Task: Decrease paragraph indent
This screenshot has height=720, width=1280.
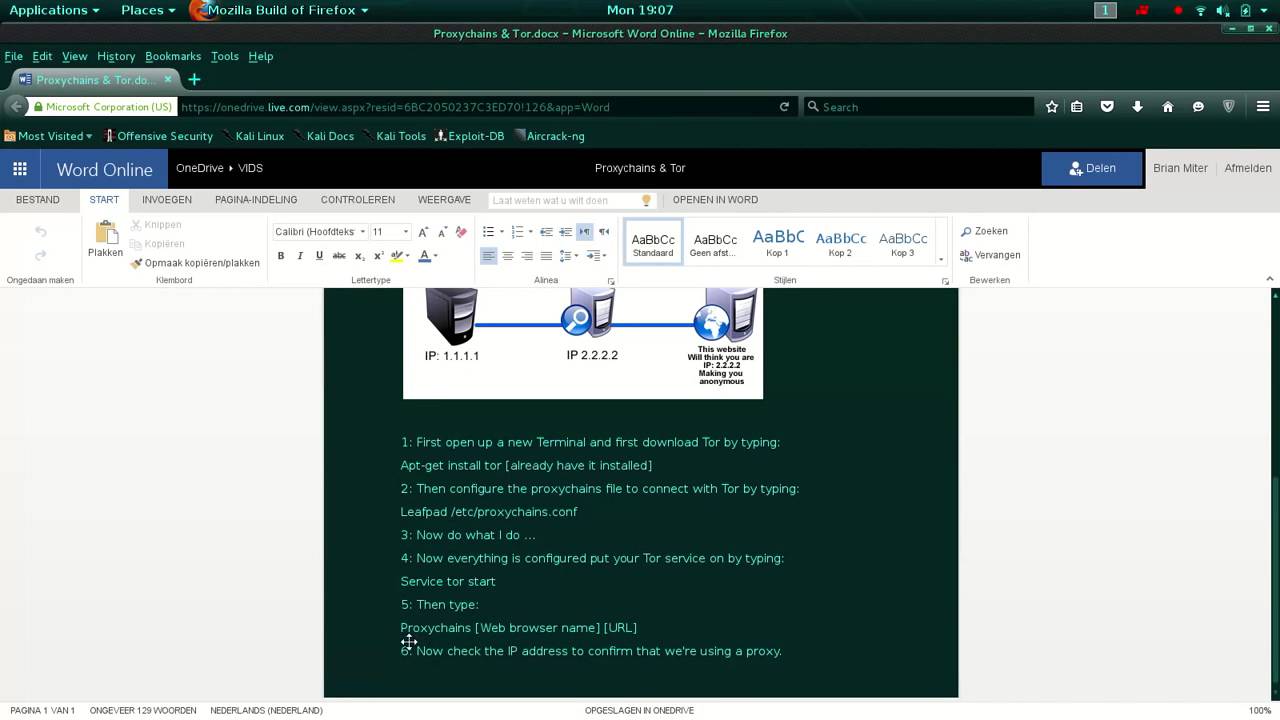Action: point(546,232)
